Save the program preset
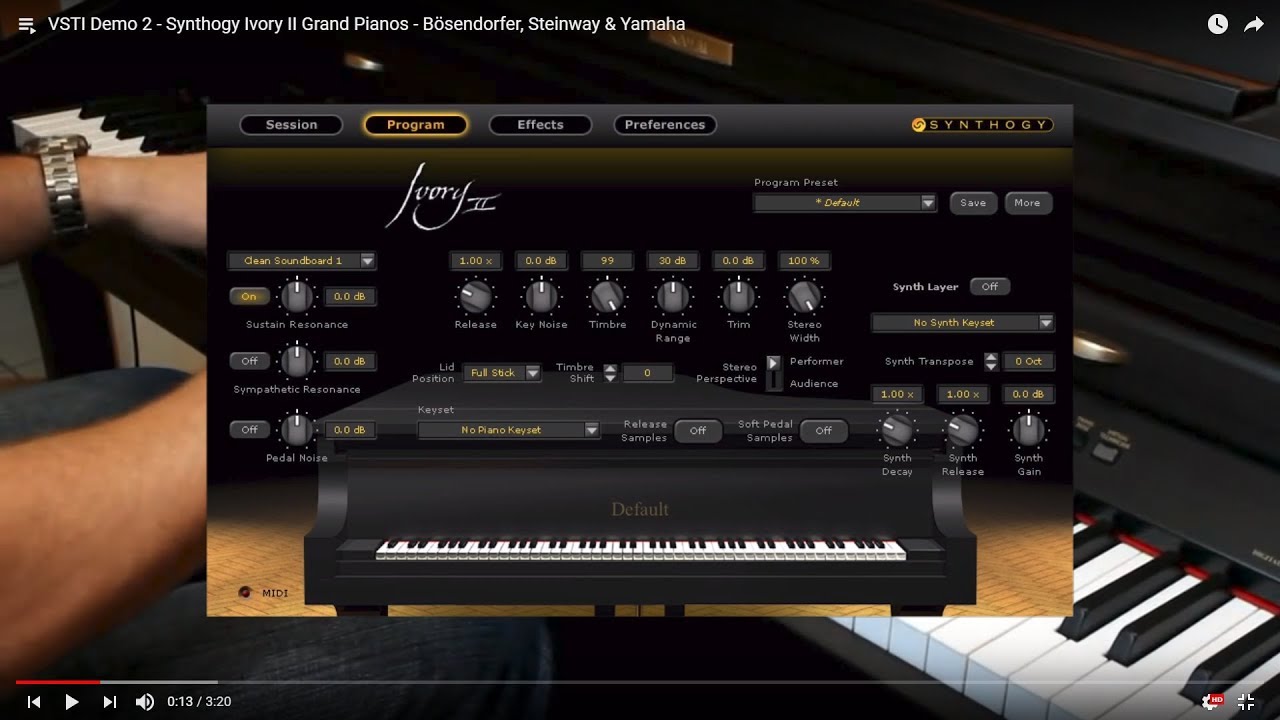This screenshot has height=720, width=1280. pyautogui.click(x=973, y=202)
